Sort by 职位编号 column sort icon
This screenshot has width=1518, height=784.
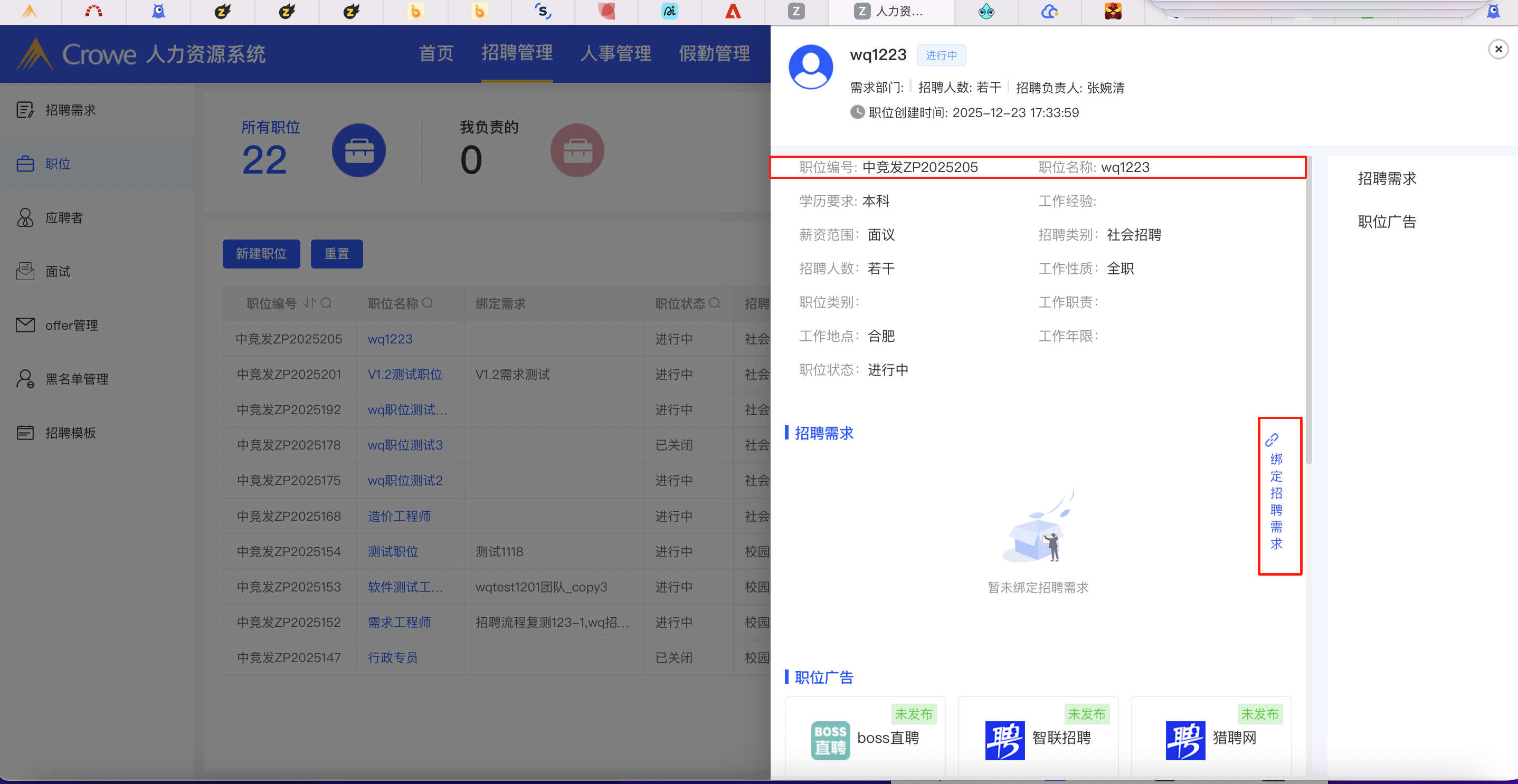pyautogui.click(x=309, y=303)
